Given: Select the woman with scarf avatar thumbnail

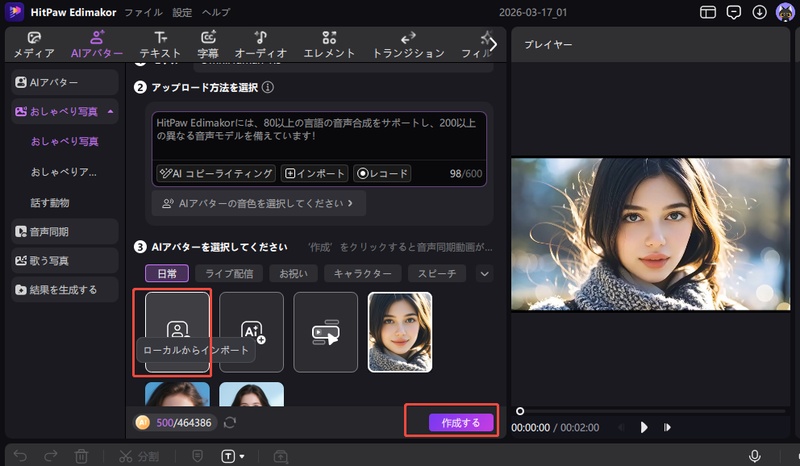Looking at the screenshot, I should 400,332.
